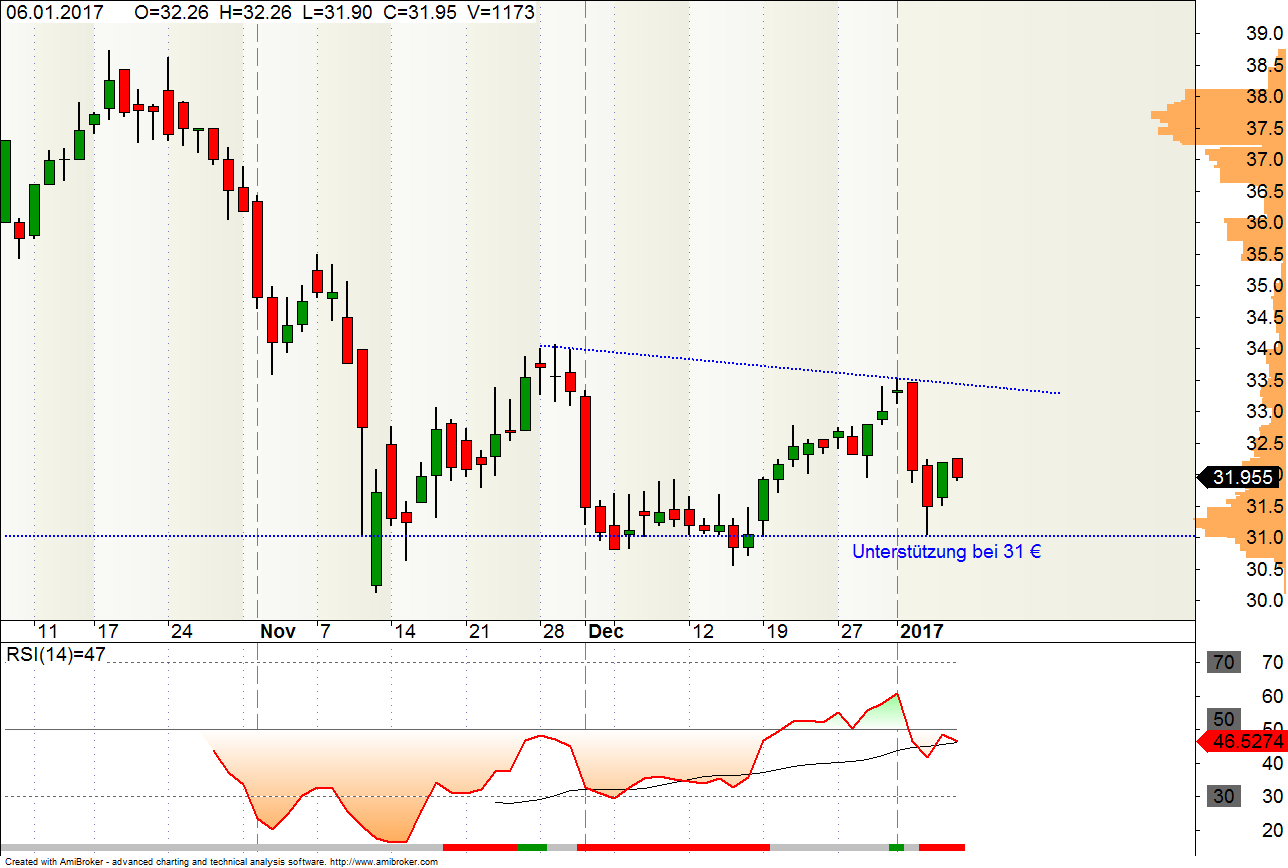Click the date axis label 11
Image resolution: width=1288 pixels, height=868 pixels.
coord(47,631)
